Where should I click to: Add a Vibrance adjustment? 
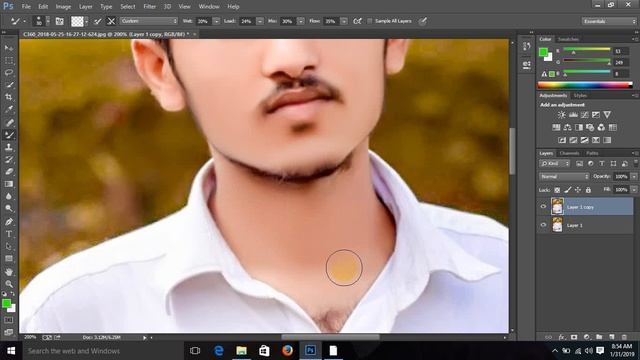[607, 115]
